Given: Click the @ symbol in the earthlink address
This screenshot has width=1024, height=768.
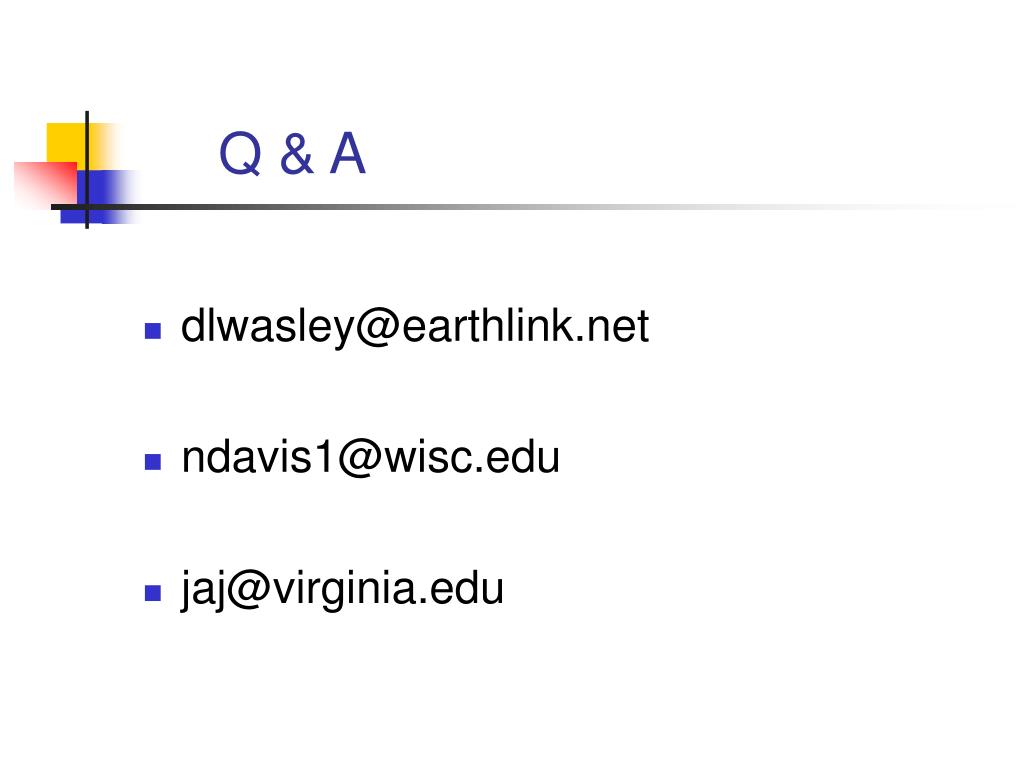Looking at the screenshot, I should 377,328.
